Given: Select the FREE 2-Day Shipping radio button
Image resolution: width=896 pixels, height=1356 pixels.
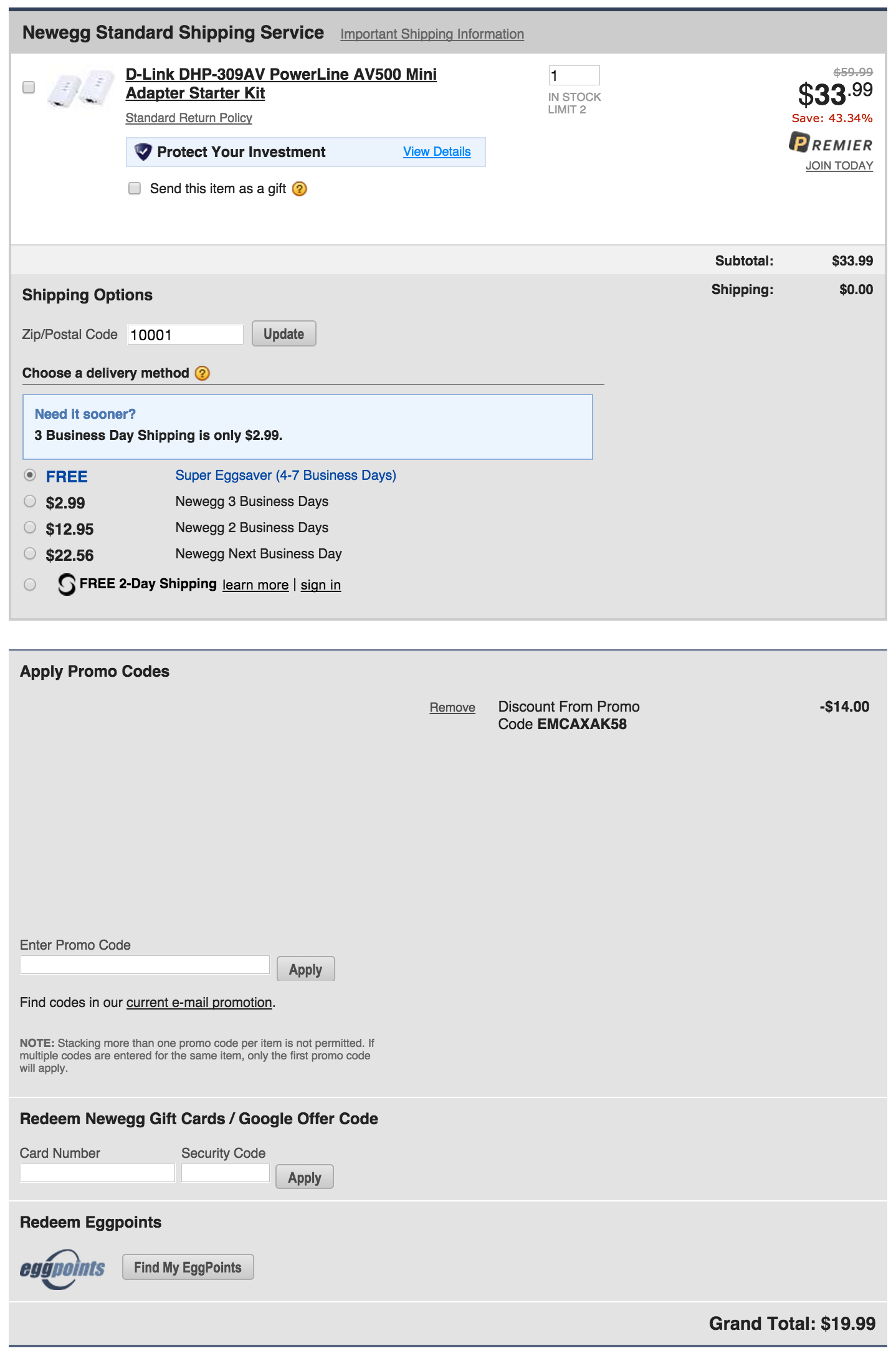Looking at the screenshot, I should click(30, 585).
